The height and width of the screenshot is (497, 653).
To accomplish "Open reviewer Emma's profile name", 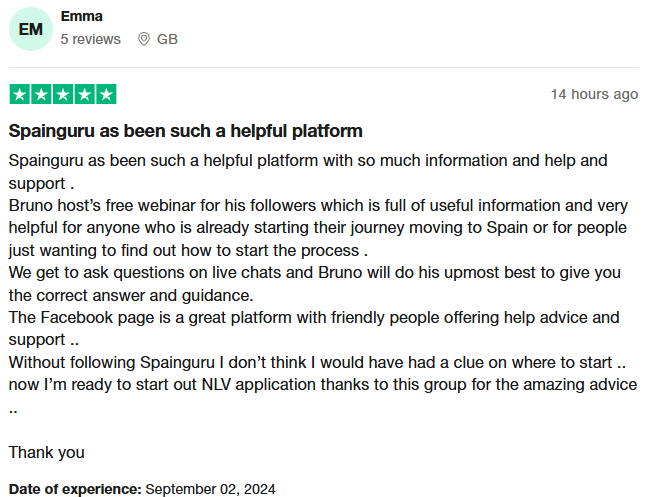I will tap(81, 16).
